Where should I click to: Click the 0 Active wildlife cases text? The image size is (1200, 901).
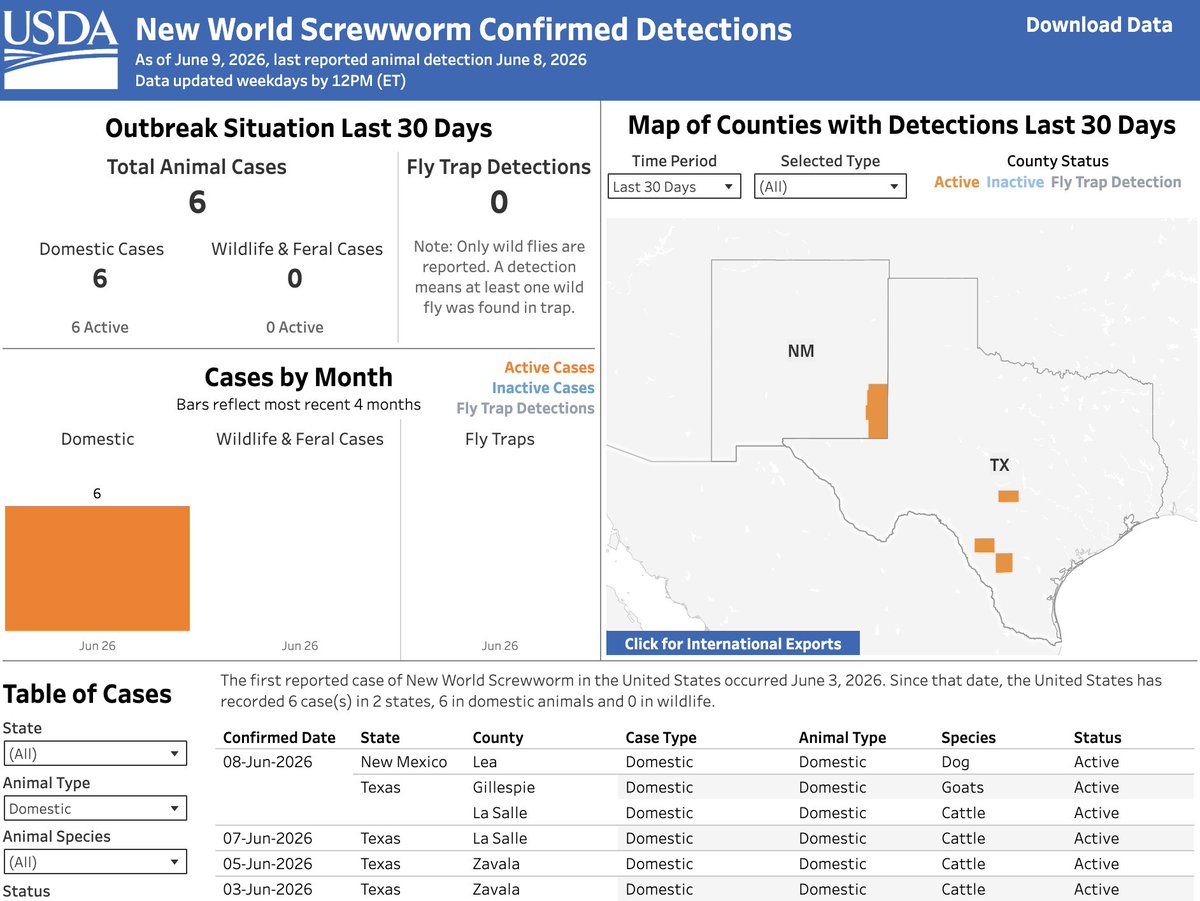pyautogui.click(x=295, y=327)
